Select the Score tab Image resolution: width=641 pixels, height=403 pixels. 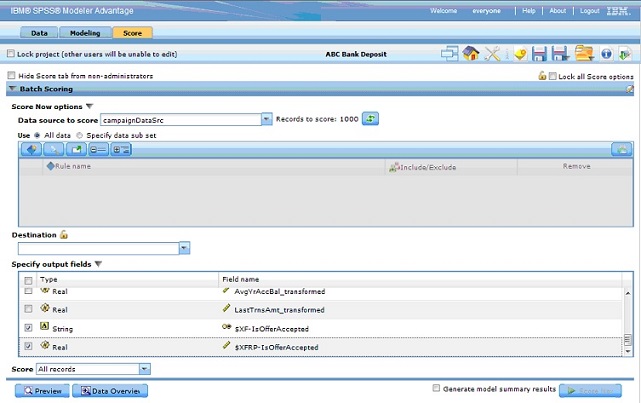(132, 33)
